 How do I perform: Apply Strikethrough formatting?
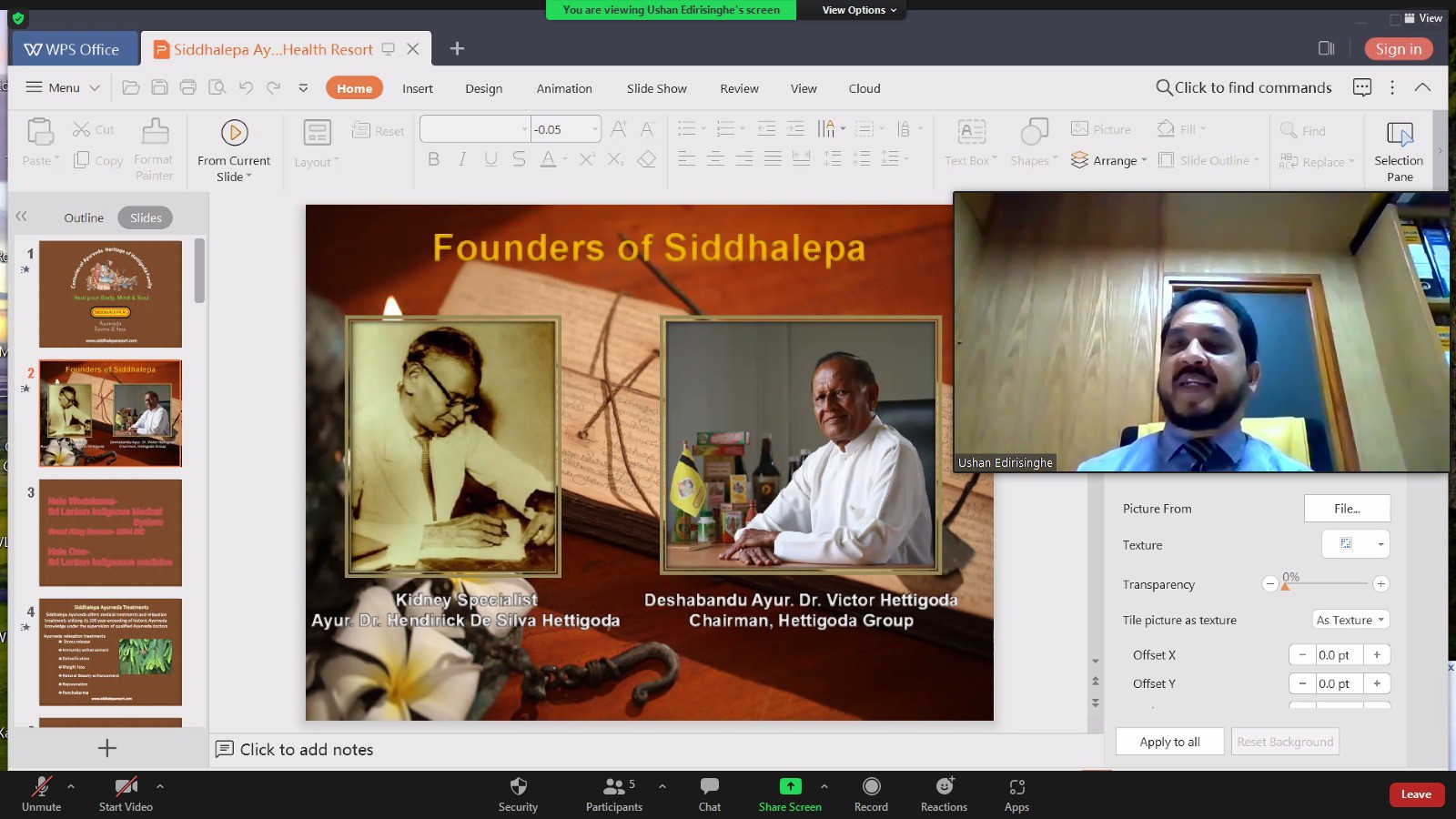(x=519, y=159)
